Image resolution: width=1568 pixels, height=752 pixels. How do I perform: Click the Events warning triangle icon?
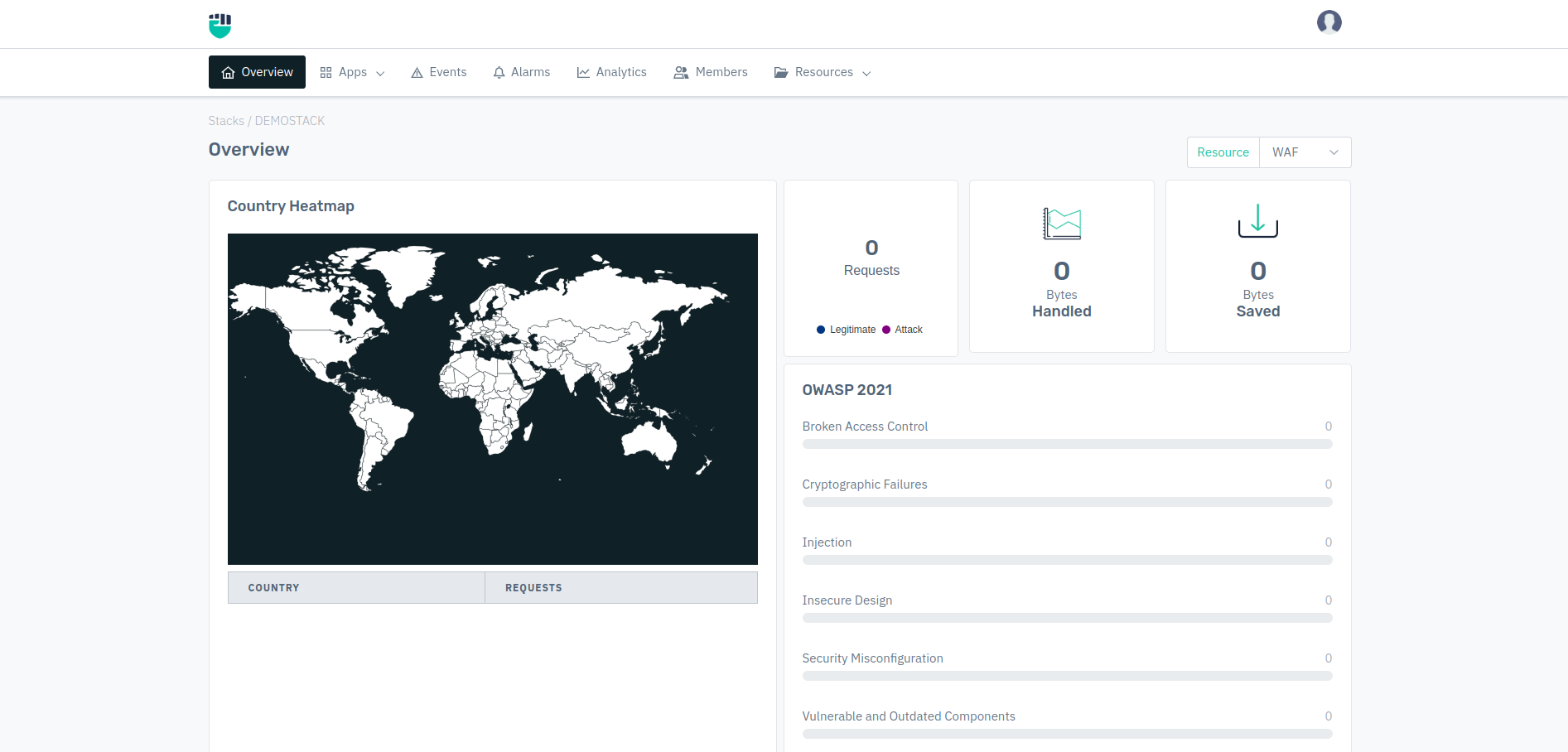[417, 73]
